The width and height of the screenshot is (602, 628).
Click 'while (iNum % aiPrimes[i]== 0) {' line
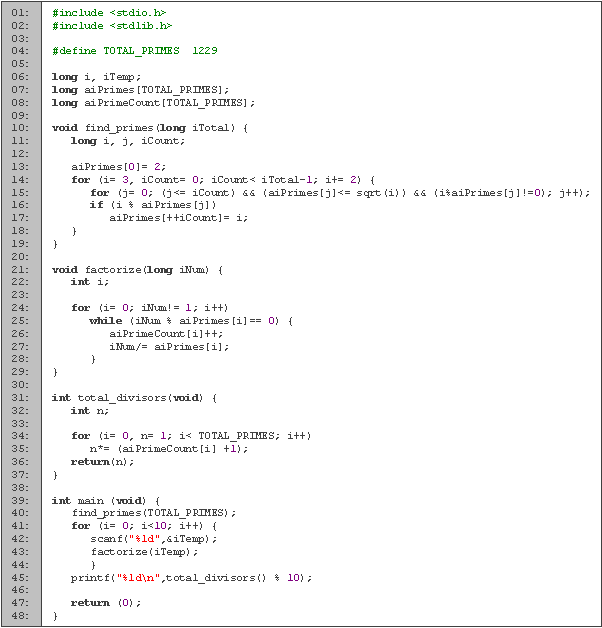[191, 321]
